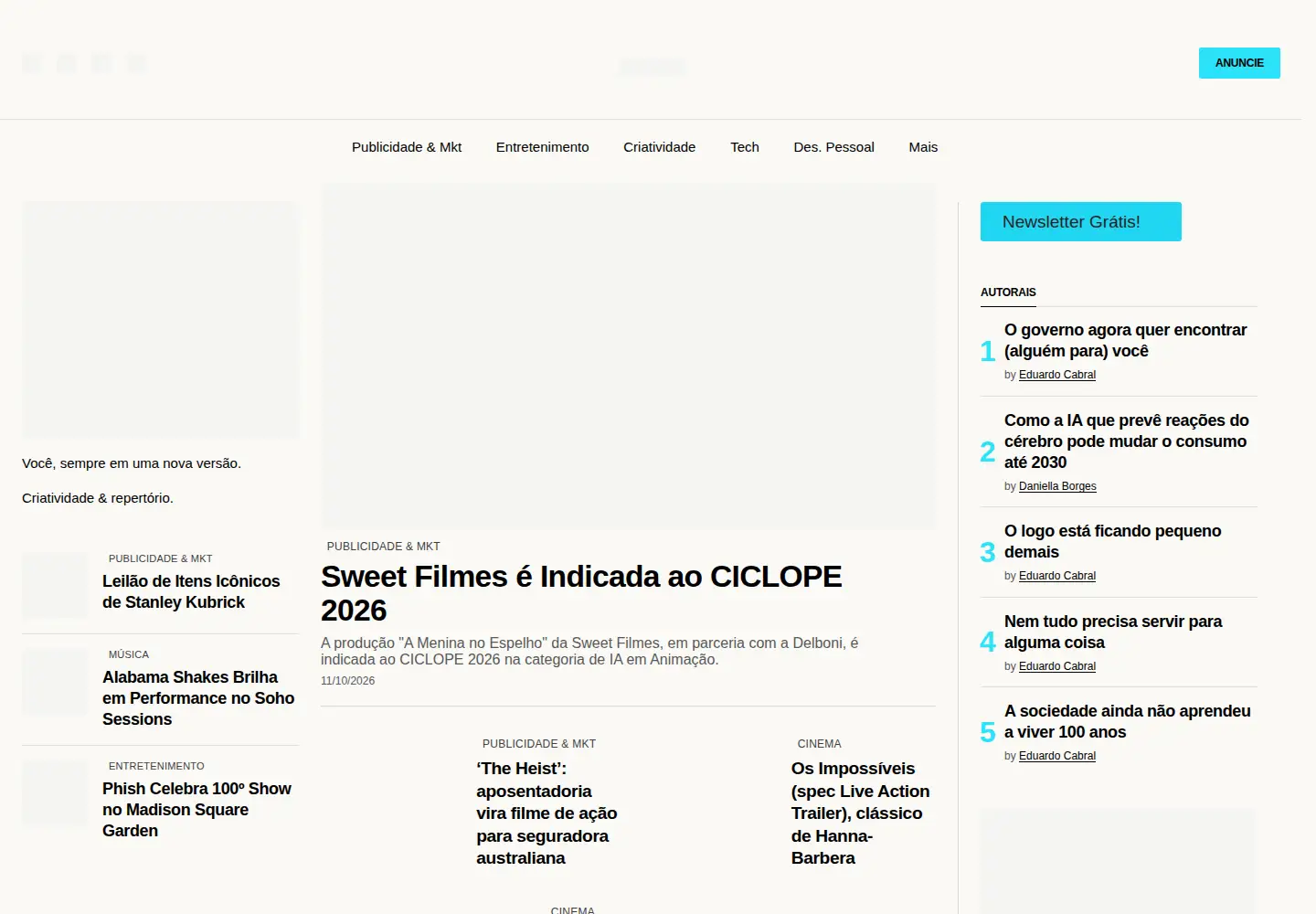This screenshot has width=1316, height=914.
Task: Subscribe via the Newsletter Grátis! button
Action: tap(1081, 222)
